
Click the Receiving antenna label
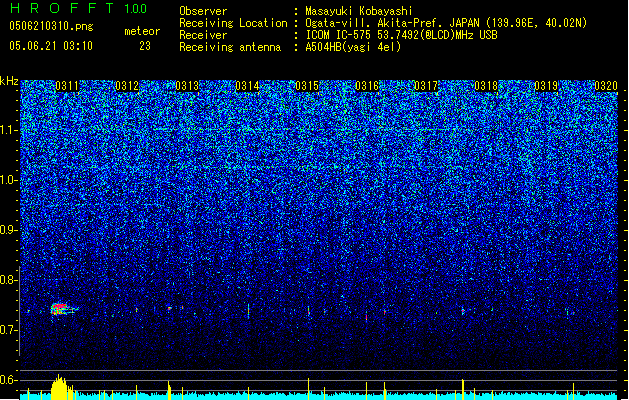coord(230,47)
